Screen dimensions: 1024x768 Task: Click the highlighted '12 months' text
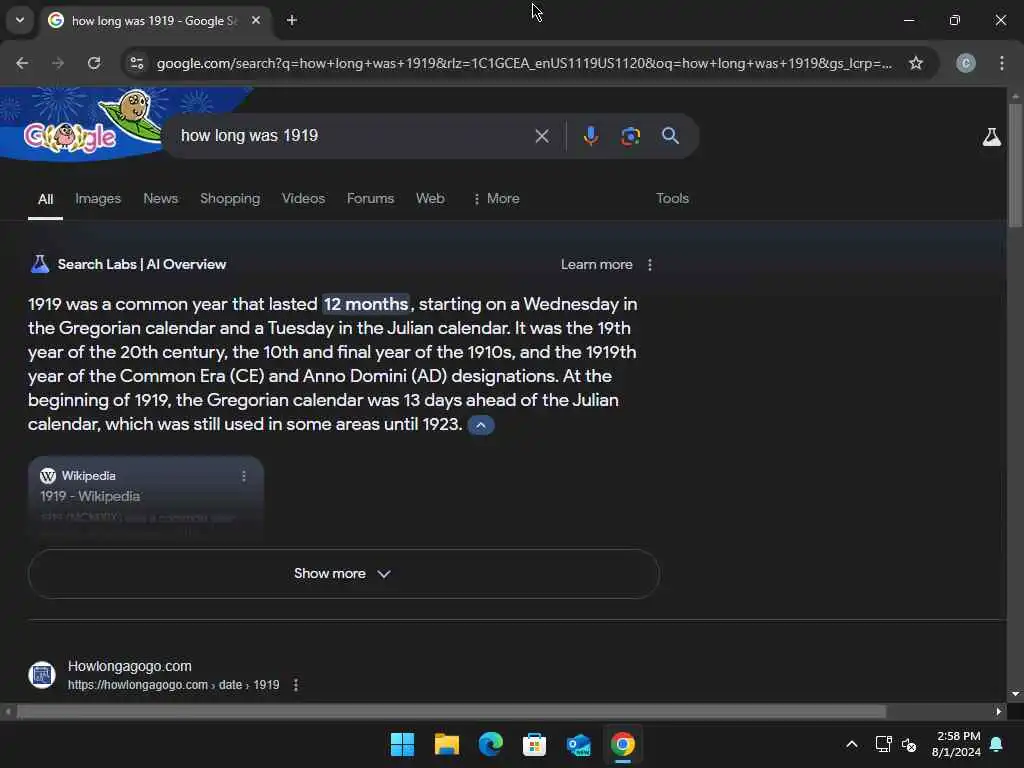coord(366,304)
